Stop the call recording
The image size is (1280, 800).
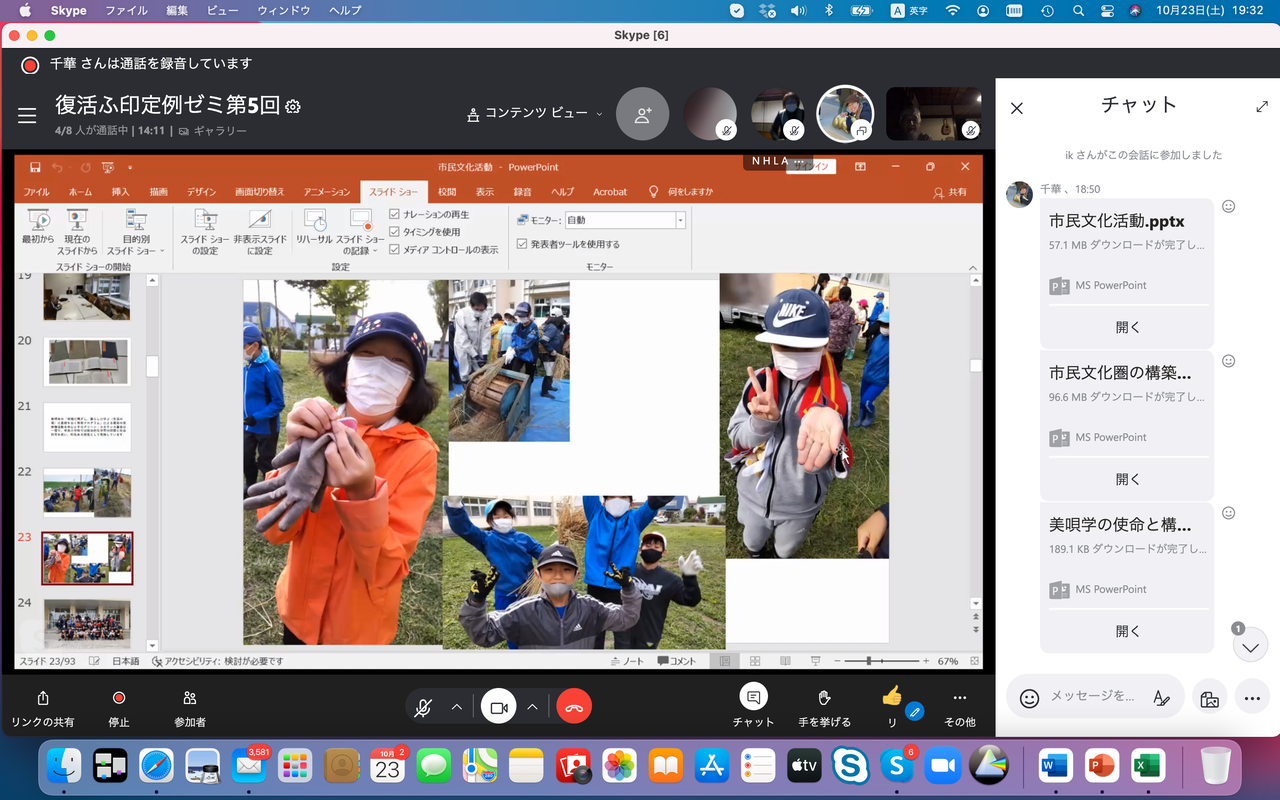point(119,698)
